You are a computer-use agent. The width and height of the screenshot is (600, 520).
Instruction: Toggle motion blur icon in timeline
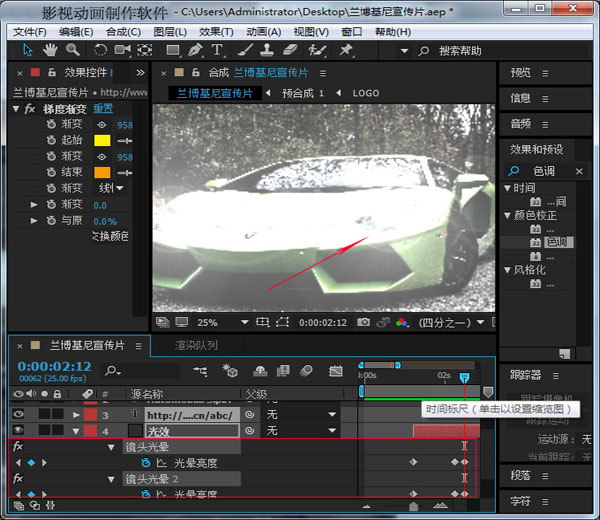(x=307, y=370)
